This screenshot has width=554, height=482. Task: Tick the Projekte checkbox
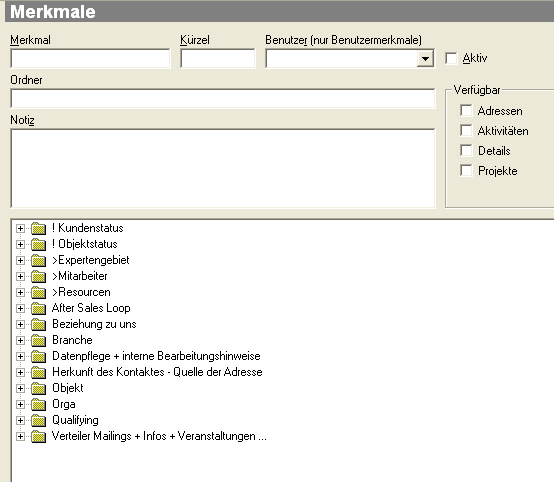(466, 171)
